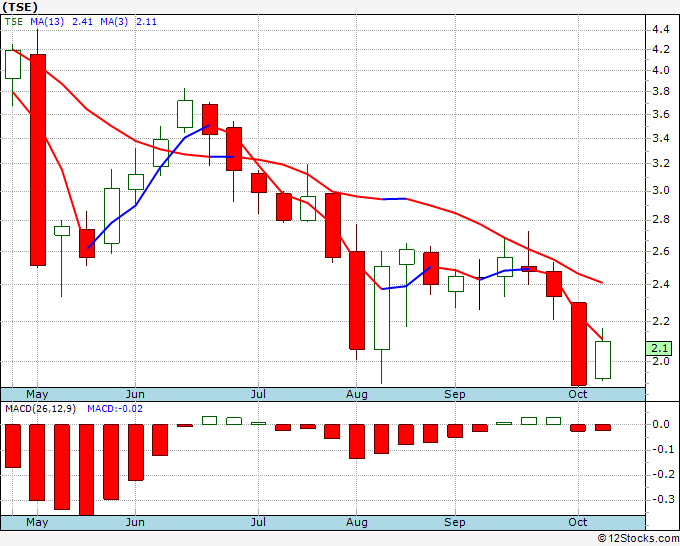Click Oct on the MACD panel date axis

[578, 522]
